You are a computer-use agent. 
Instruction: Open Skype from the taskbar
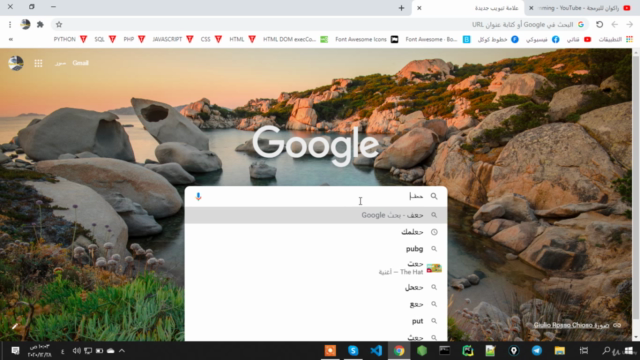[353, 351]
